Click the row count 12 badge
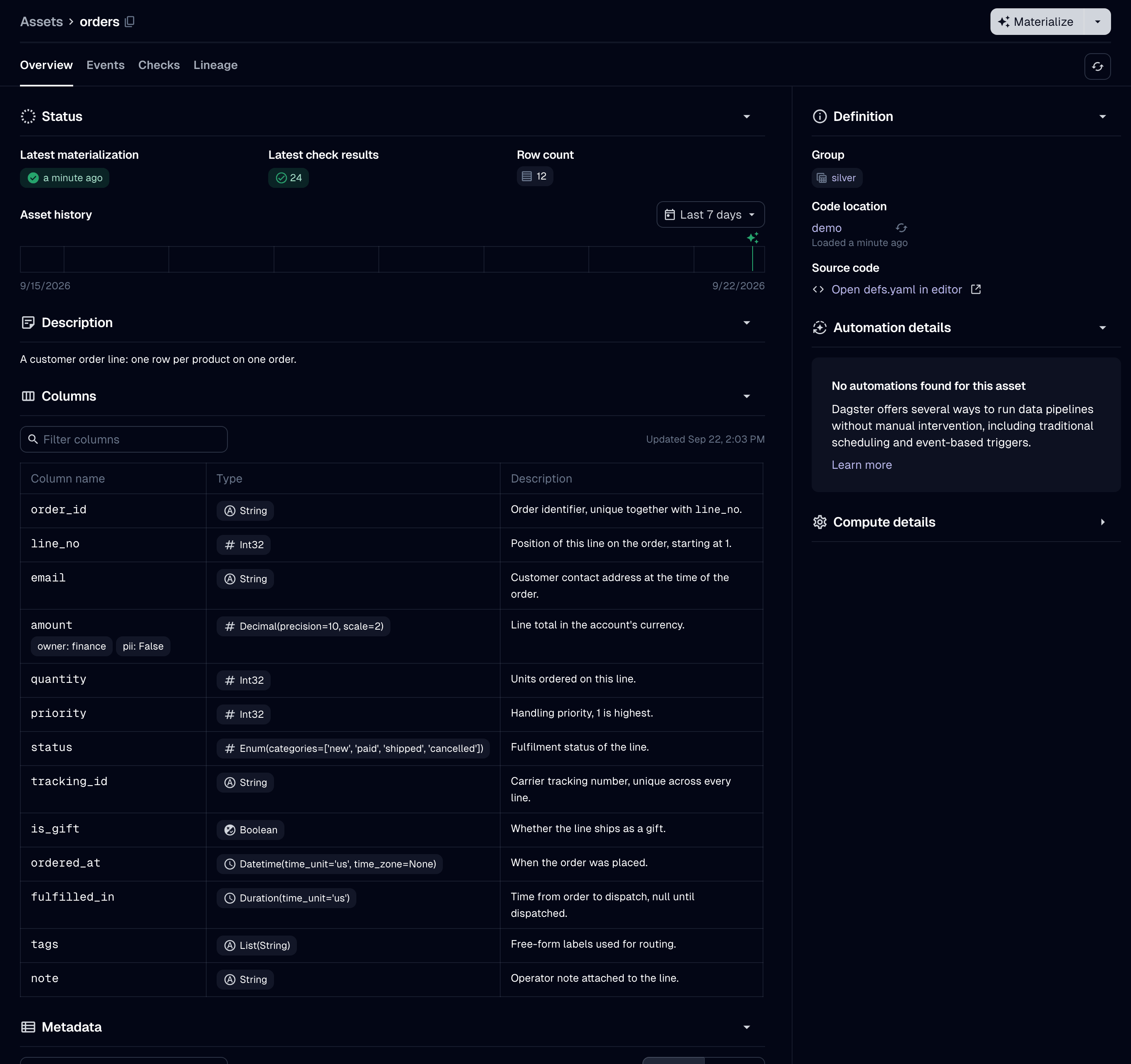The image size is (1131, 1064). pos(535,176)
